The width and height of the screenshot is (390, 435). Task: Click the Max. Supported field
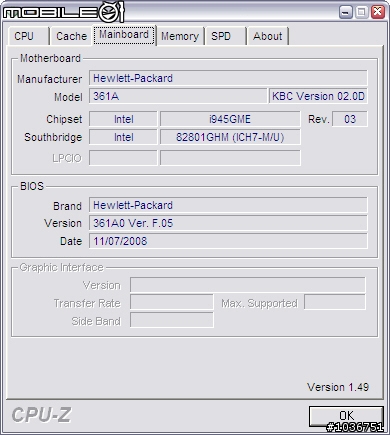[x=335, y=303]
